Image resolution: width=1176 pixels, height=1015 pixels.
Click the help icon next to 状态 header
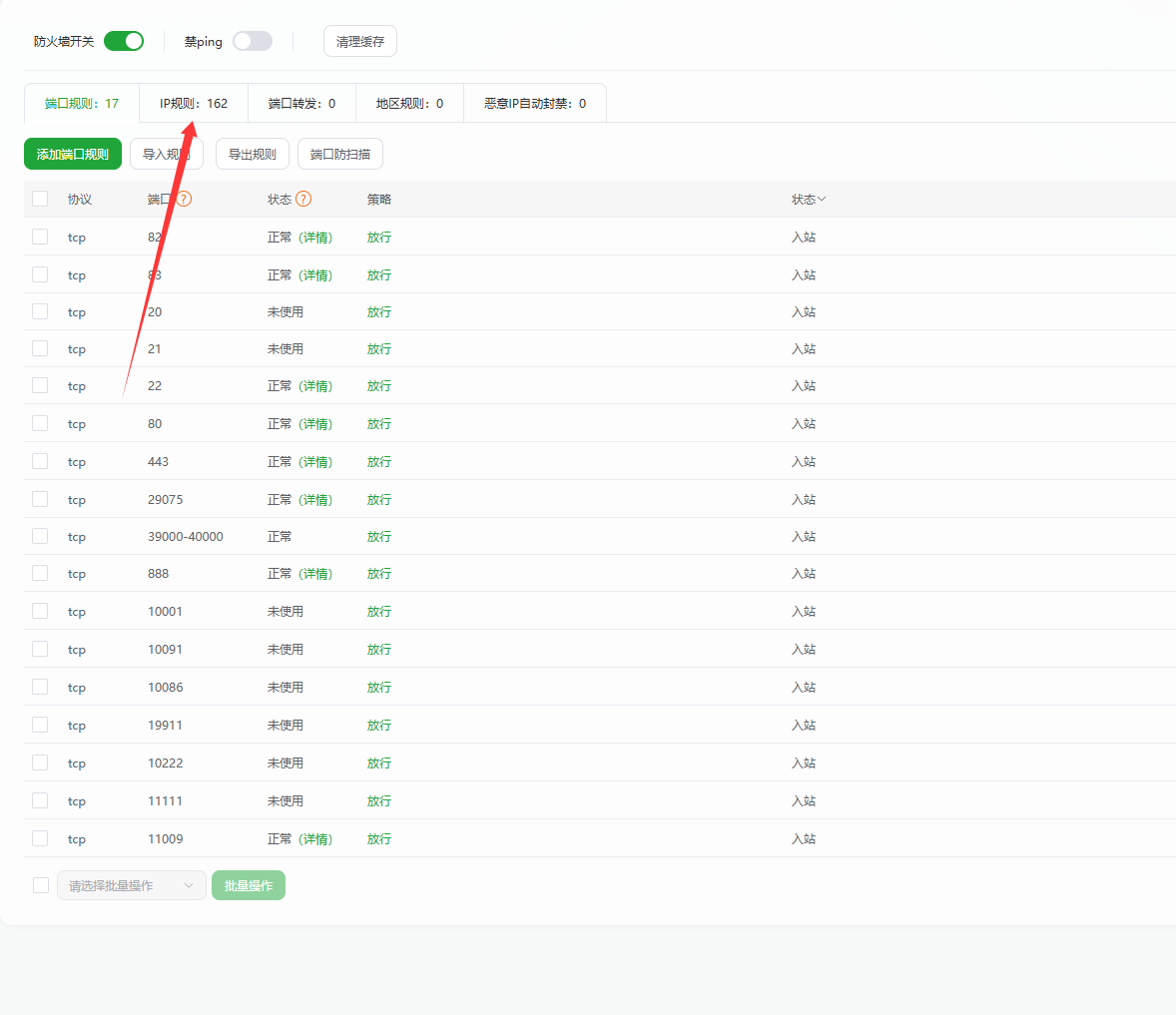(x=303, y=199)
